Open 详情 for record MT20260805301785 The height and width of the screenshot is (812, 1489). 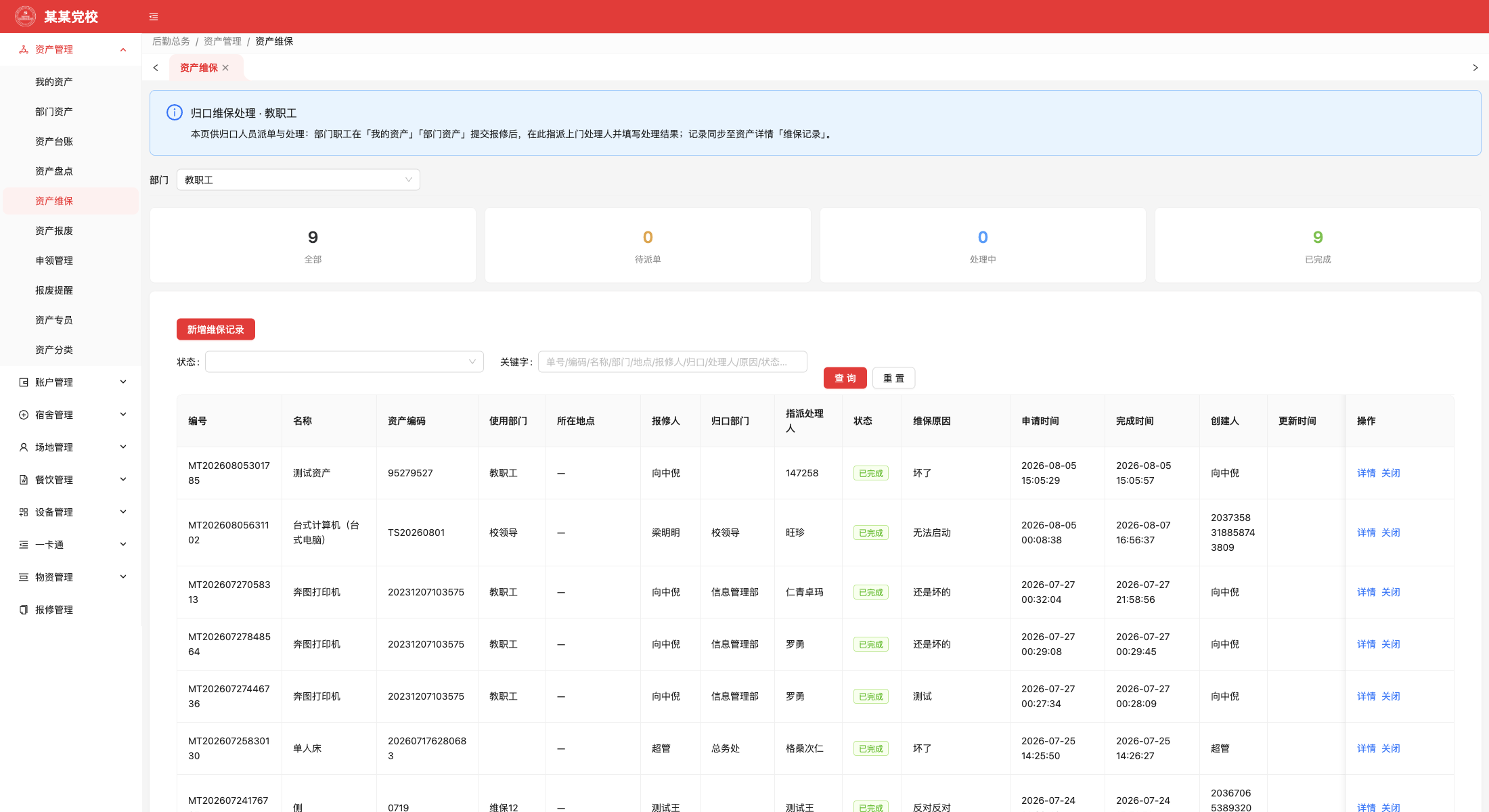tap(1366, 473)
